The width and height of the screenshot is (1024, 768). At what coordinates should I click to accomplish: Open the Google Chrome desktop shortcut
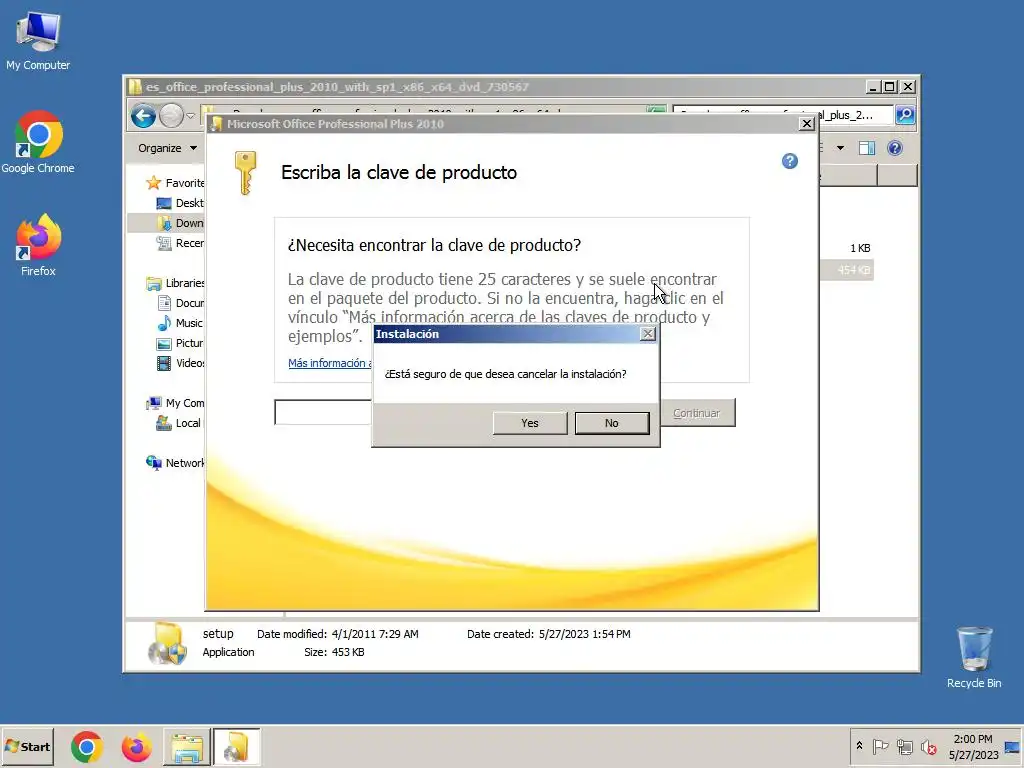pyautogui.click(x=38, y=142)
